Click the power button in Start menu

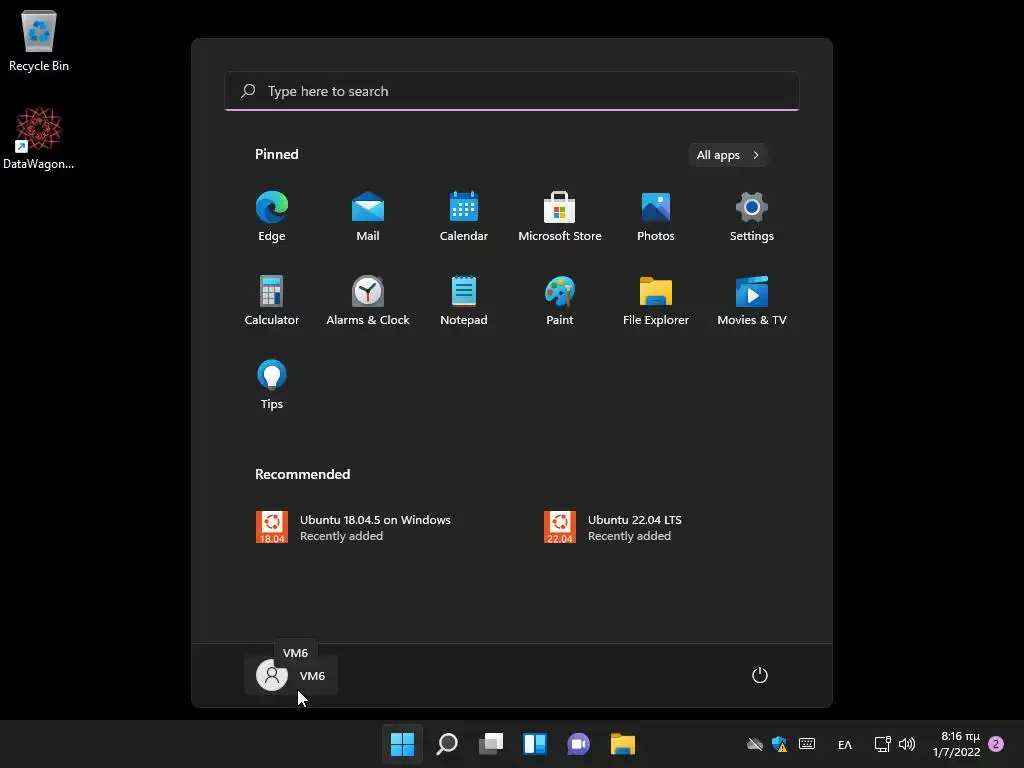(x=760, y=675)
